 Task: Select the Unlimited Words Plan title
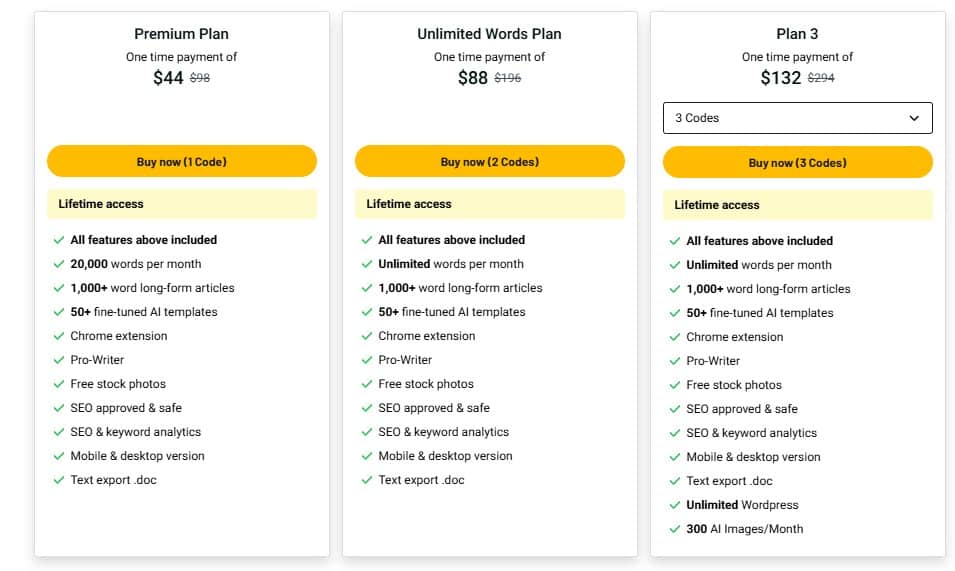(x=489, y=34)
